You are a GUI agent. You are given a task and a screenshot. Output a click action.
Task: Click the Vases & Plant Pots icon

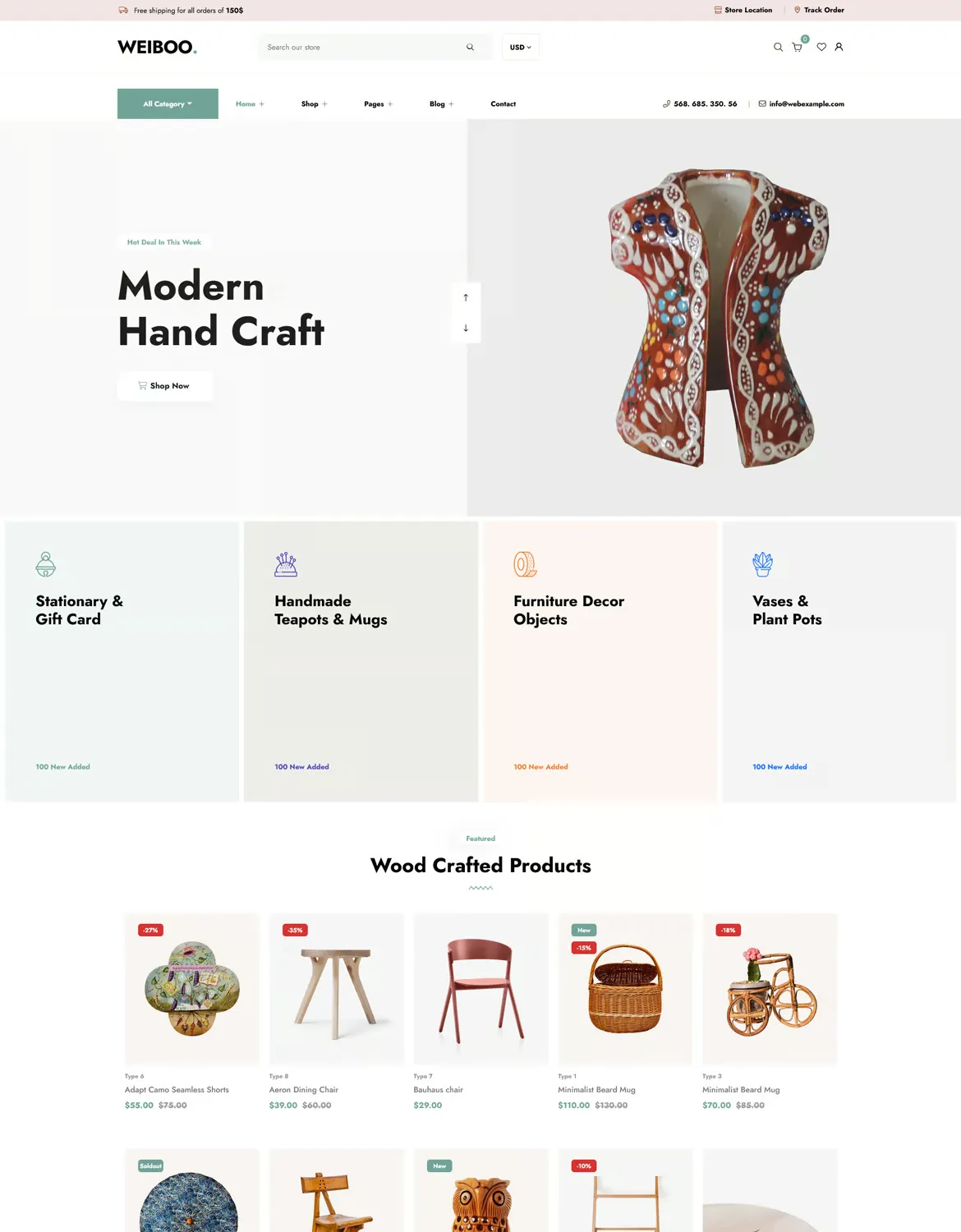[762, 564]
